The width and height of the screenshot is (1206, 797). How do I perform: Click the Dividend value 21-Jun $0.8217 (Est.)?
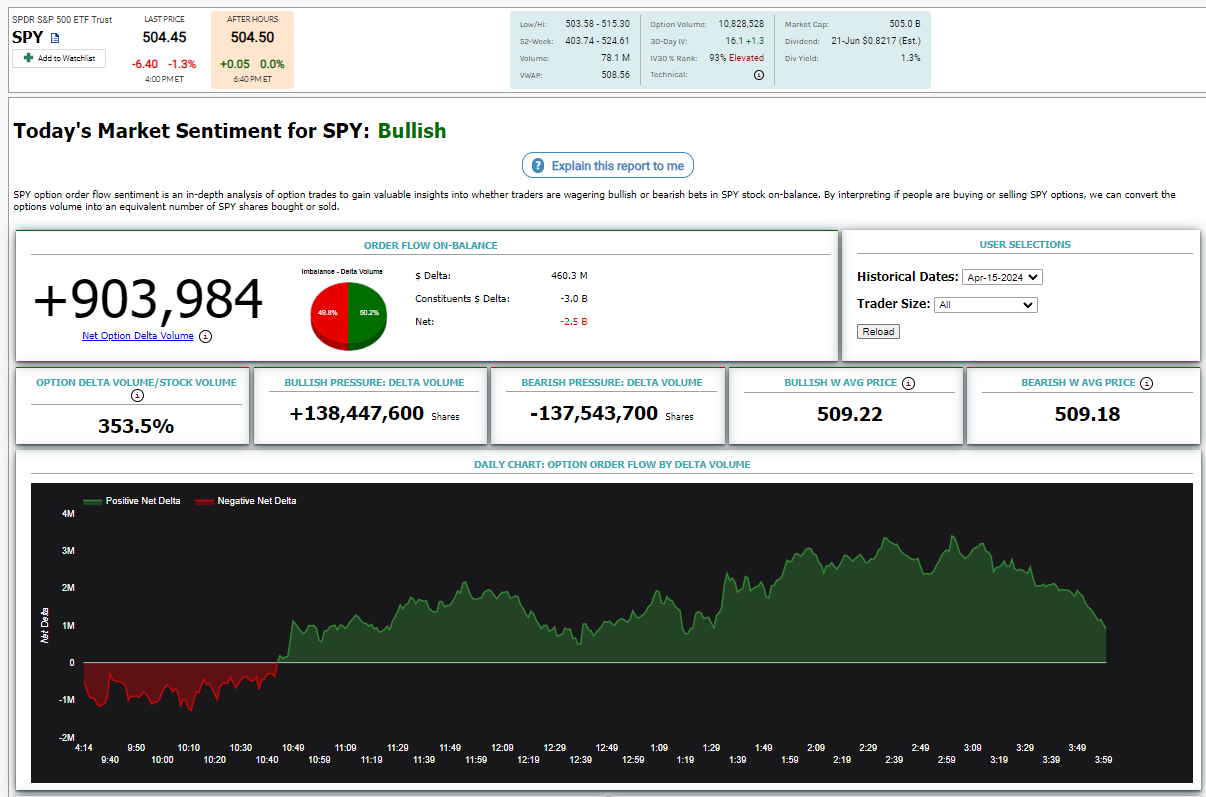click(876, 41)
